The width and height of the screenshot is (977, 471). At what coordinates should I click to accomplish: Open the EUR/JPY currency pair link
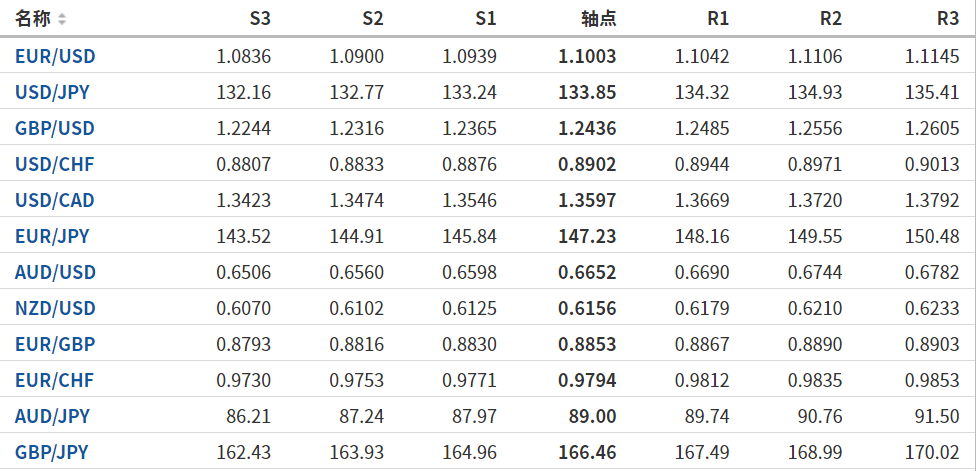[x=52, y=236]
